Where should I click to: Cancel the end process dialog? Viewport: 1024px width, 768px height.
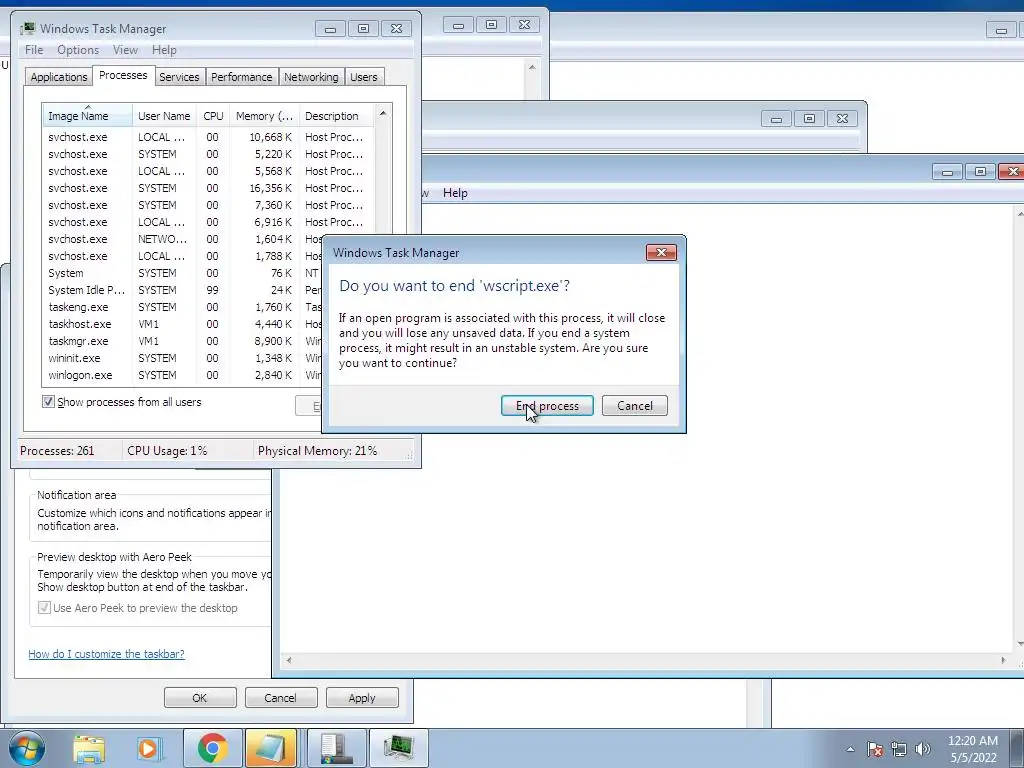635,406
